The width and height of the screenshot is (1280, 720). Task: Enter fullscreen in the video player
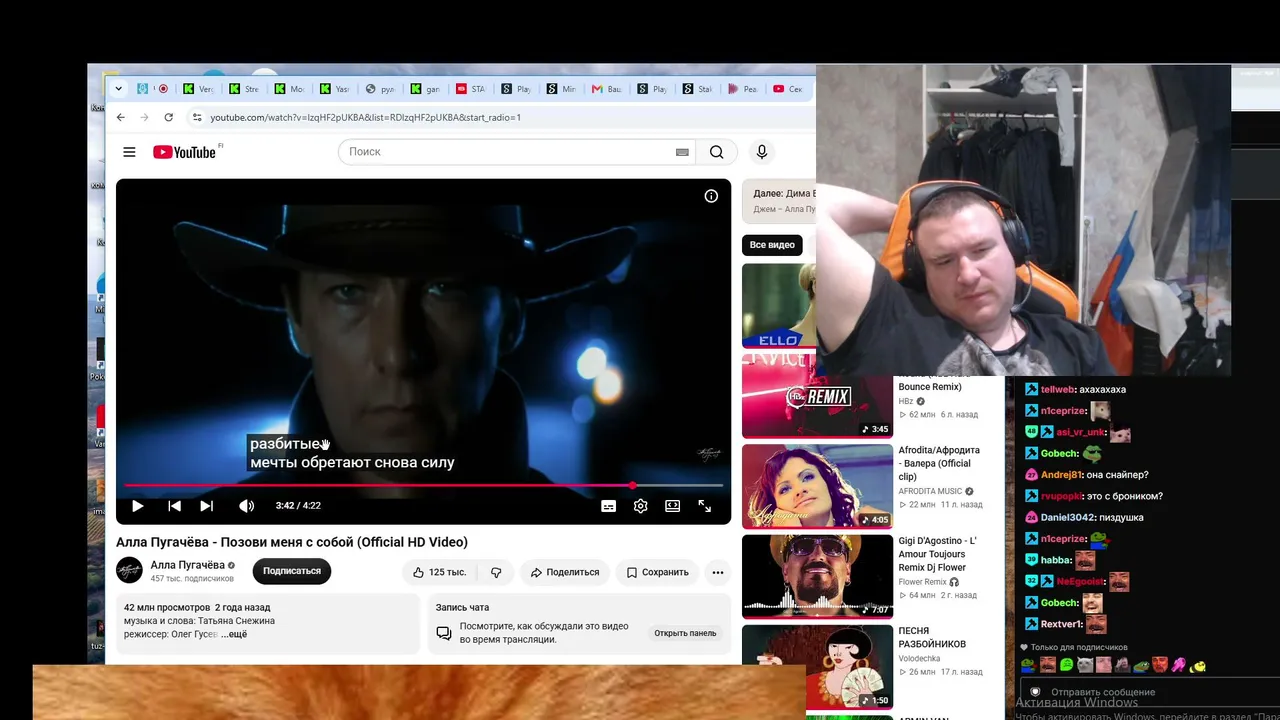[705, 506]
